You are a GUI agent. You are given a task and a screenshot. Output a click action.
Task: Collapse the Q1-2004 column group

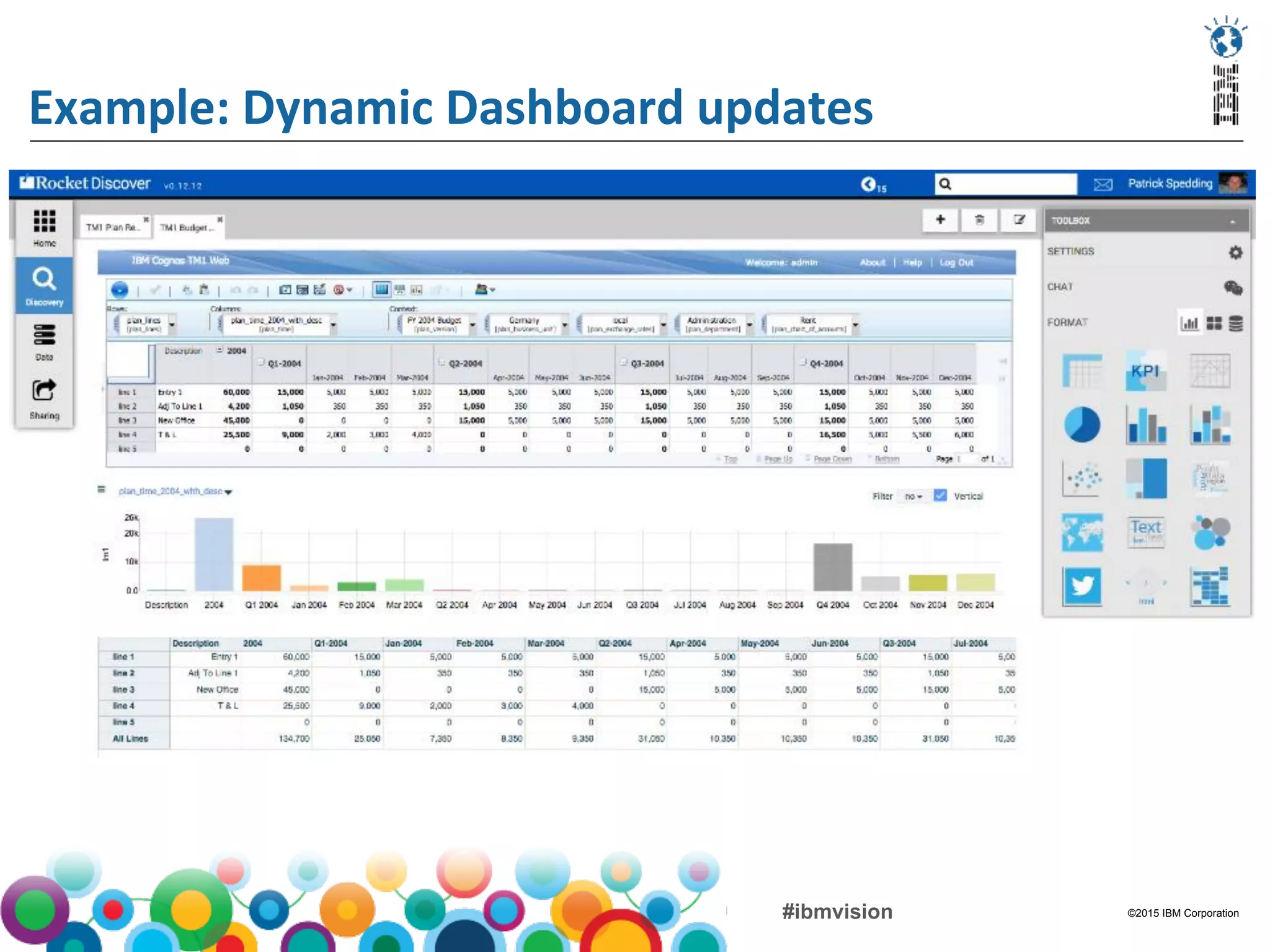(261, 362)
